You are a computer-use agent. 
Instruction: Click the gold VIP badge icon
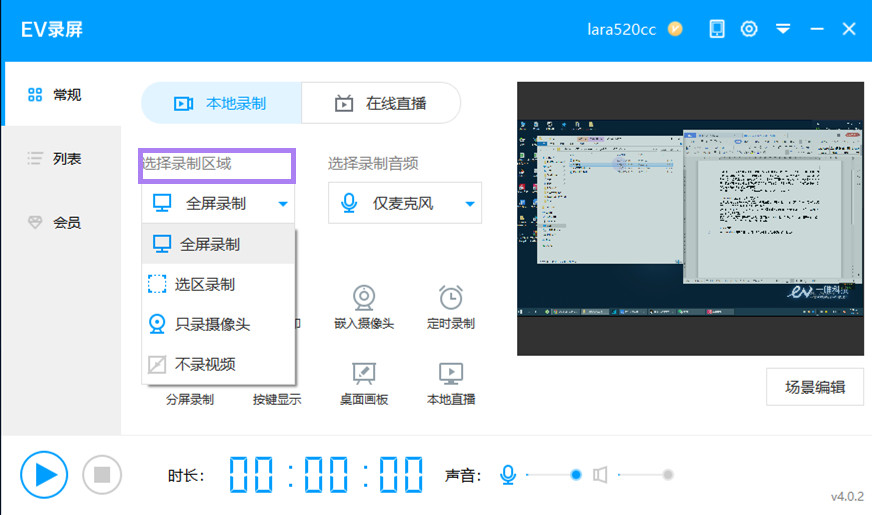pyautogui.click(x=675, y=29)
